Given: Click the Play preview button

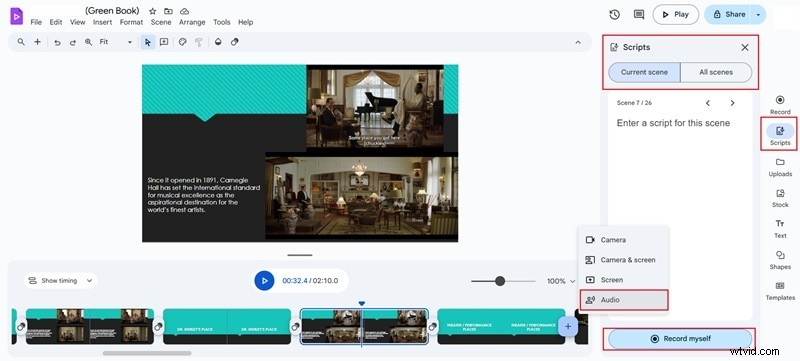Looking at the screenshot, I should point(676,15).
